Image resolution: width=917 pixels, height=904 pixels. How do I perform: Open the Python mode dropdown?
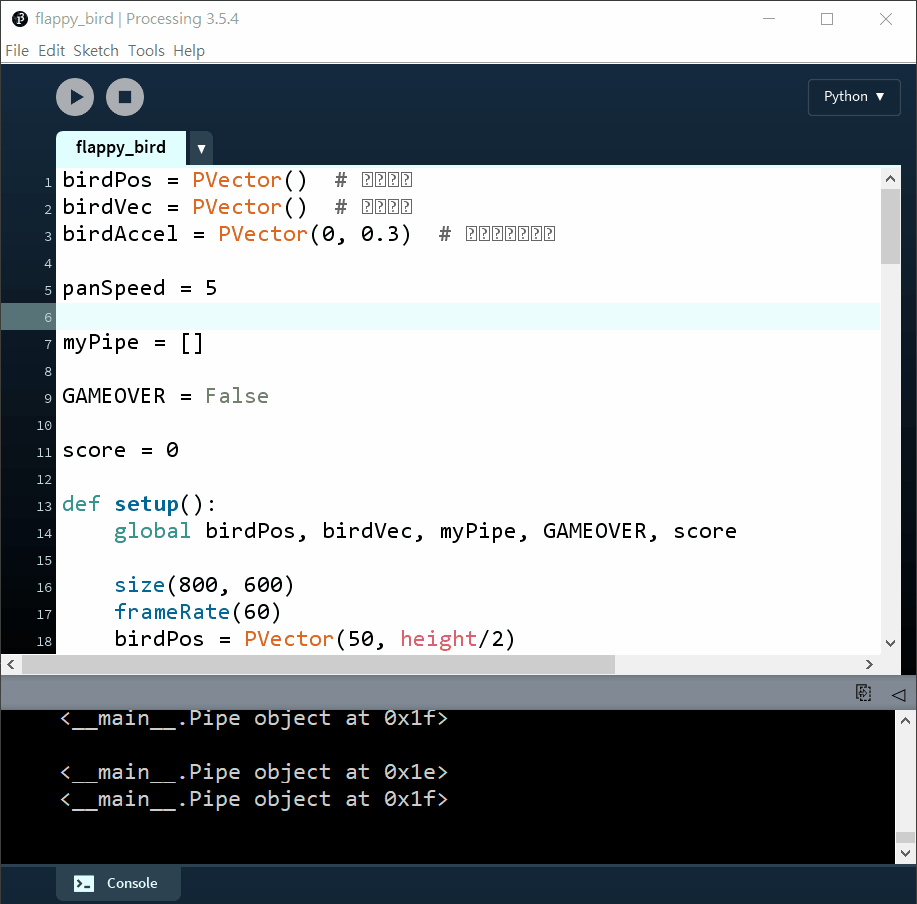coord(854,97)
